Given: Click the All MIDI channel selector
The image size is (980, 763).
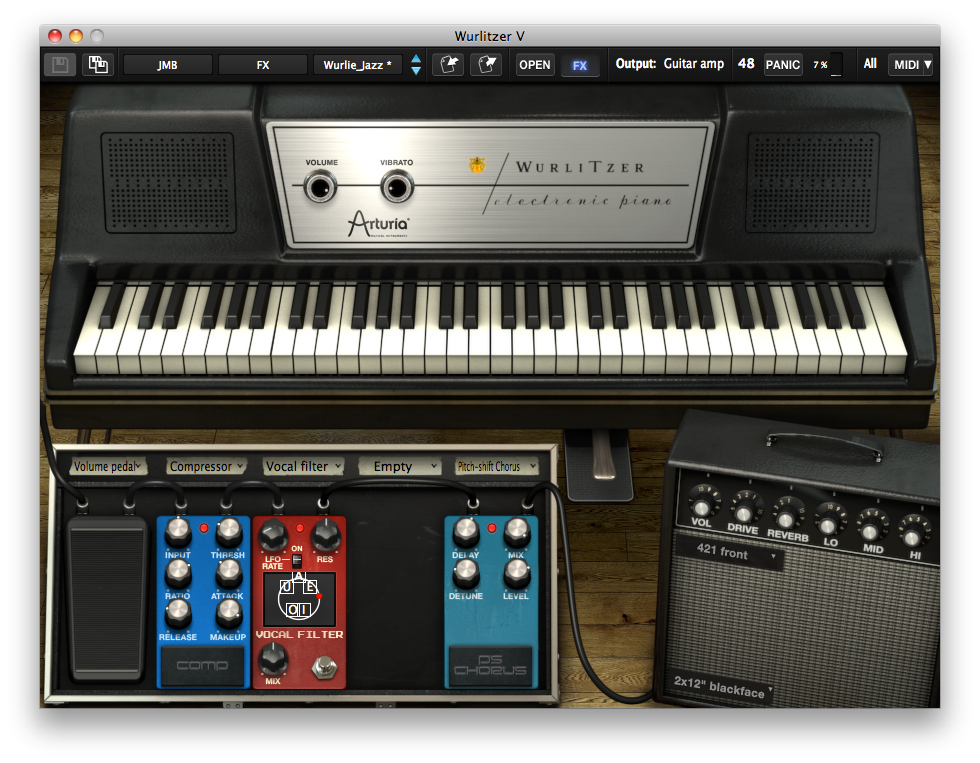Looking at the screenshot, I should [x=869, y=64].
